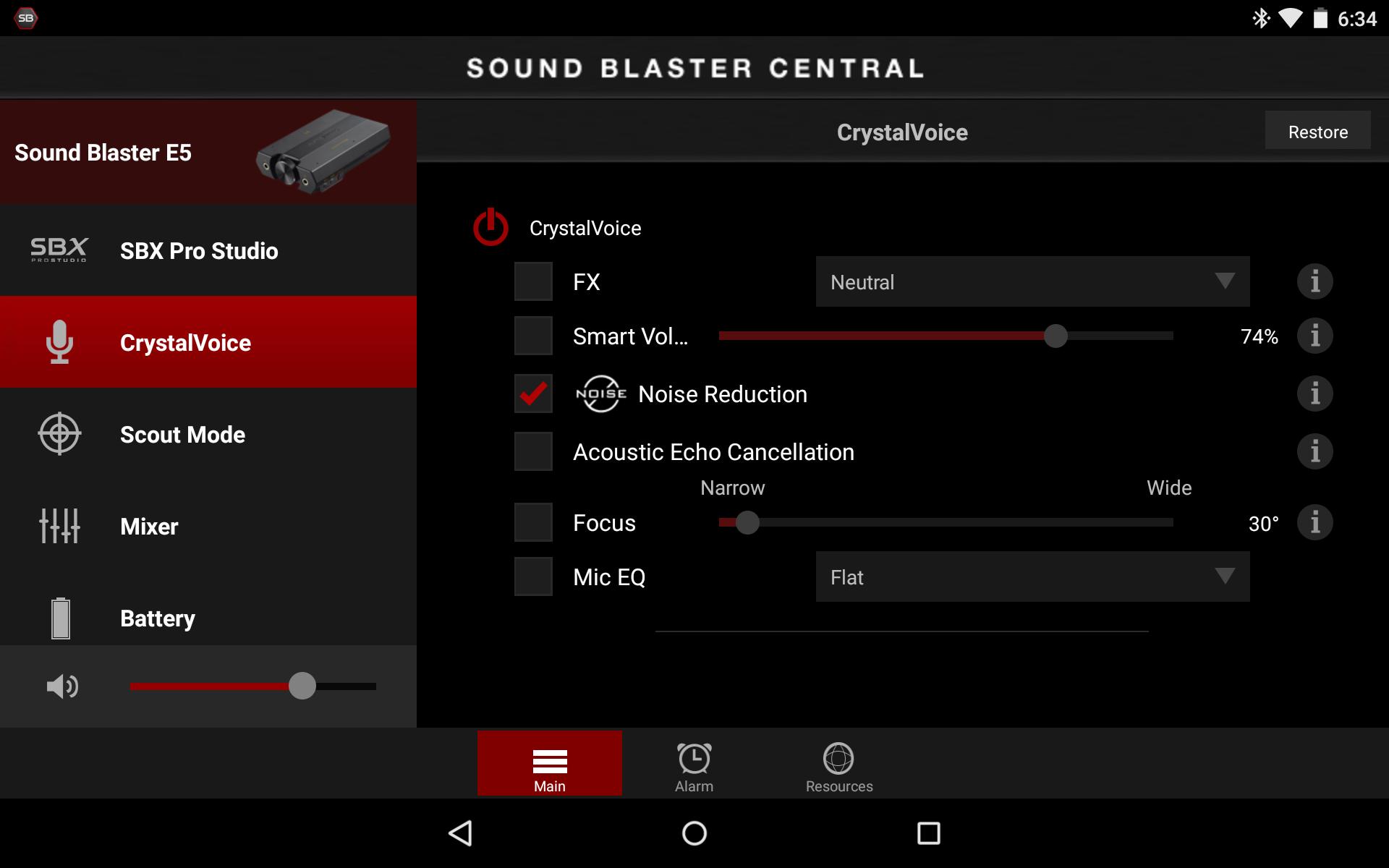Enable the Smart Volume checkbox

pos(533,336)
